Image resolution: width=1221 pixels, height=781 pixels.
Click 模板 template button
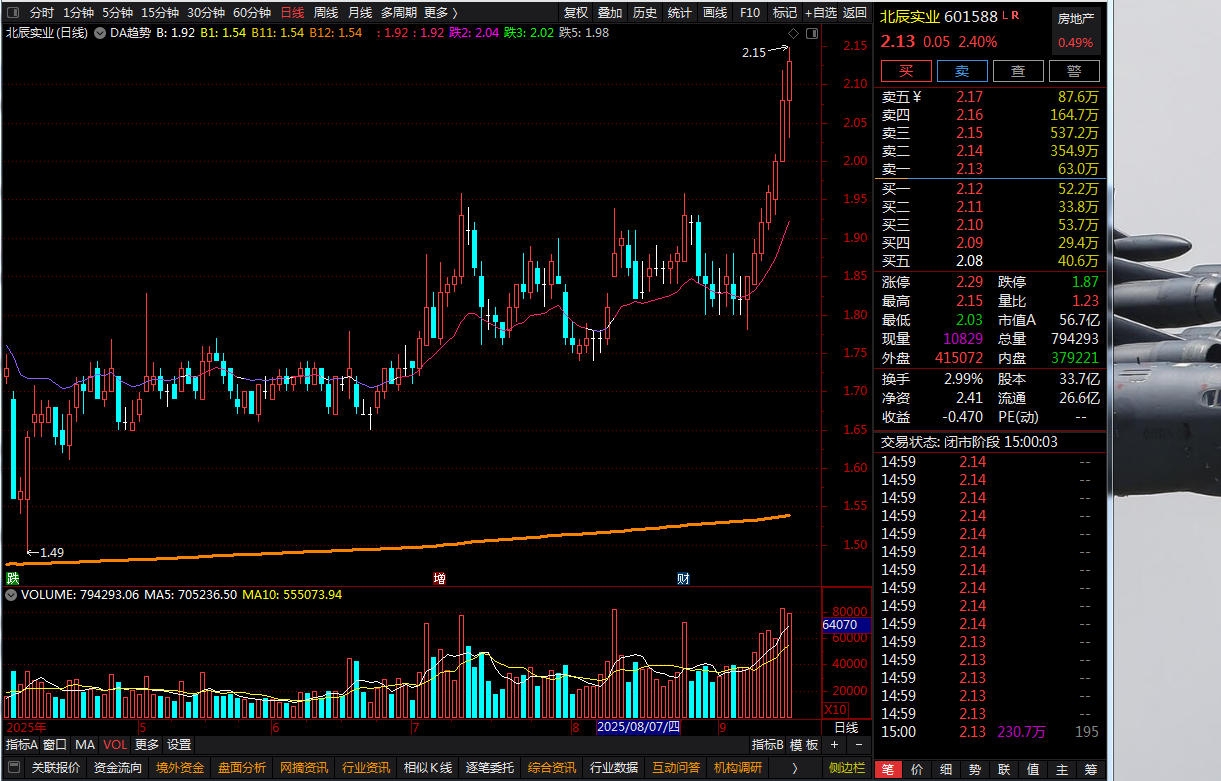[804, 745]
